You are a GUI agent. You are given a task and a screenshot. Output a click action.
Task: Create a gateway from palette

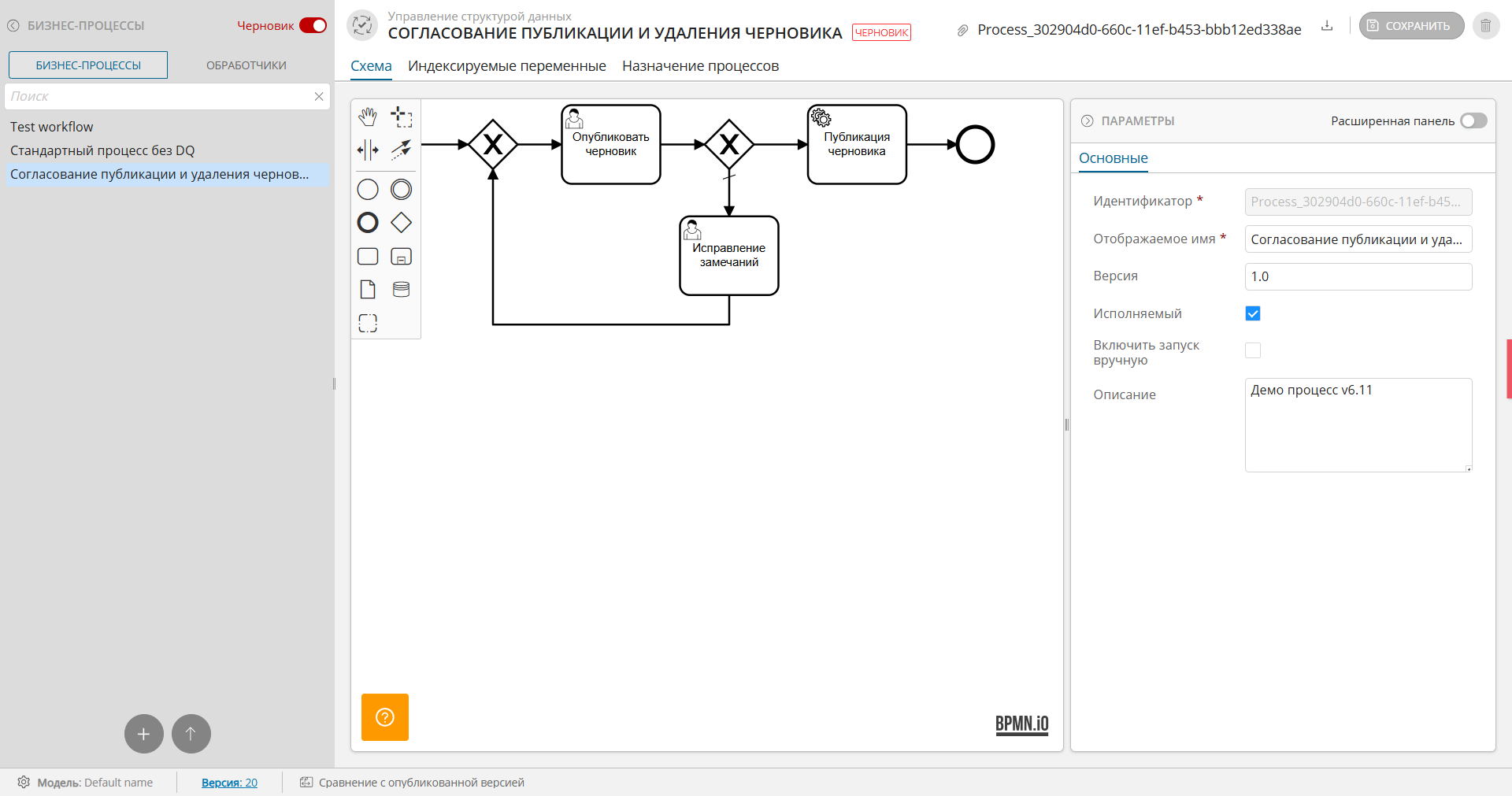coord(401,223)
